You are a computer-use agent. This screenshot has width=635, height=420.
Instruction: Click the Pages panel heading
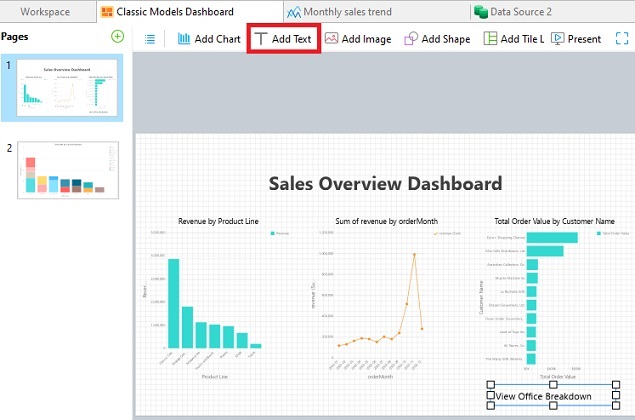15,36
